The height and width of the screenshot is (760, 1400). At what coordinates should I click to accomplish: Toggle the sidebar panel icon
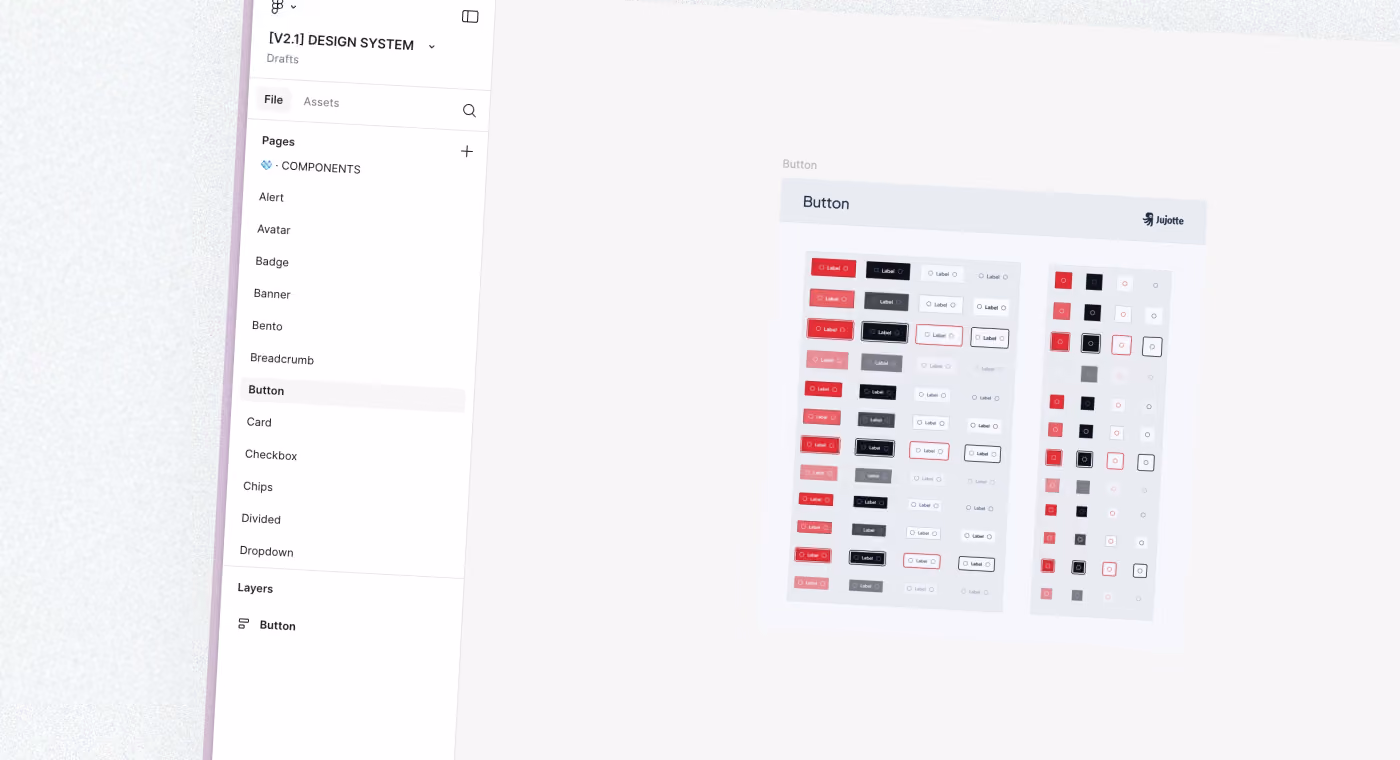click(470, 16)
